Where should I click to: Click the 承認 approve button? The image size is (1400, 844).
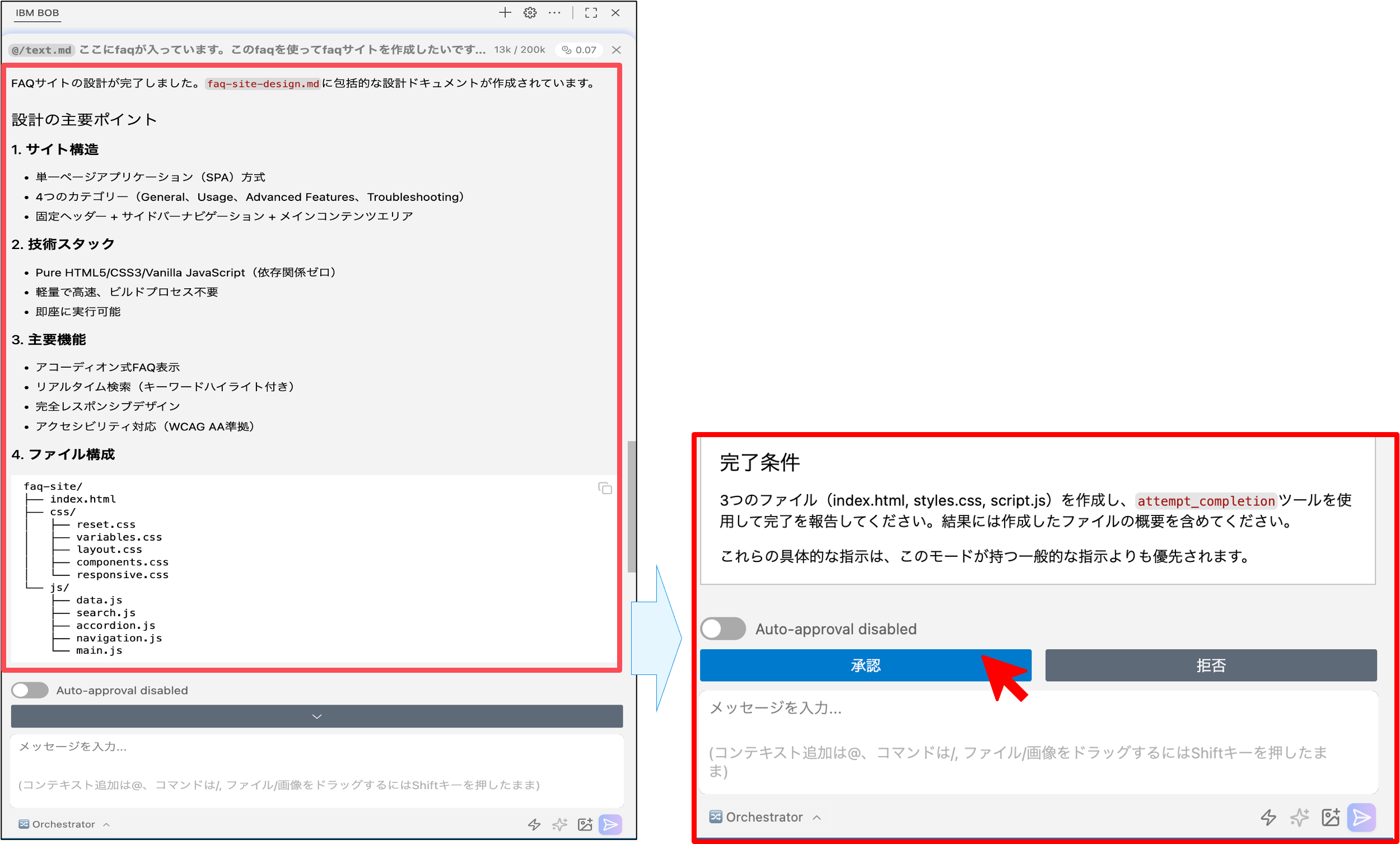click(865, 665)
